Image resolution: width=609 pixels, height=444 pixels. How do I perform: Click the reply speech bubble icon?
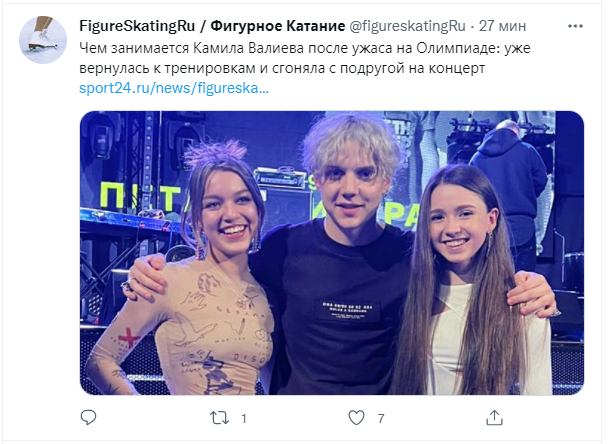tap(88, 418)
